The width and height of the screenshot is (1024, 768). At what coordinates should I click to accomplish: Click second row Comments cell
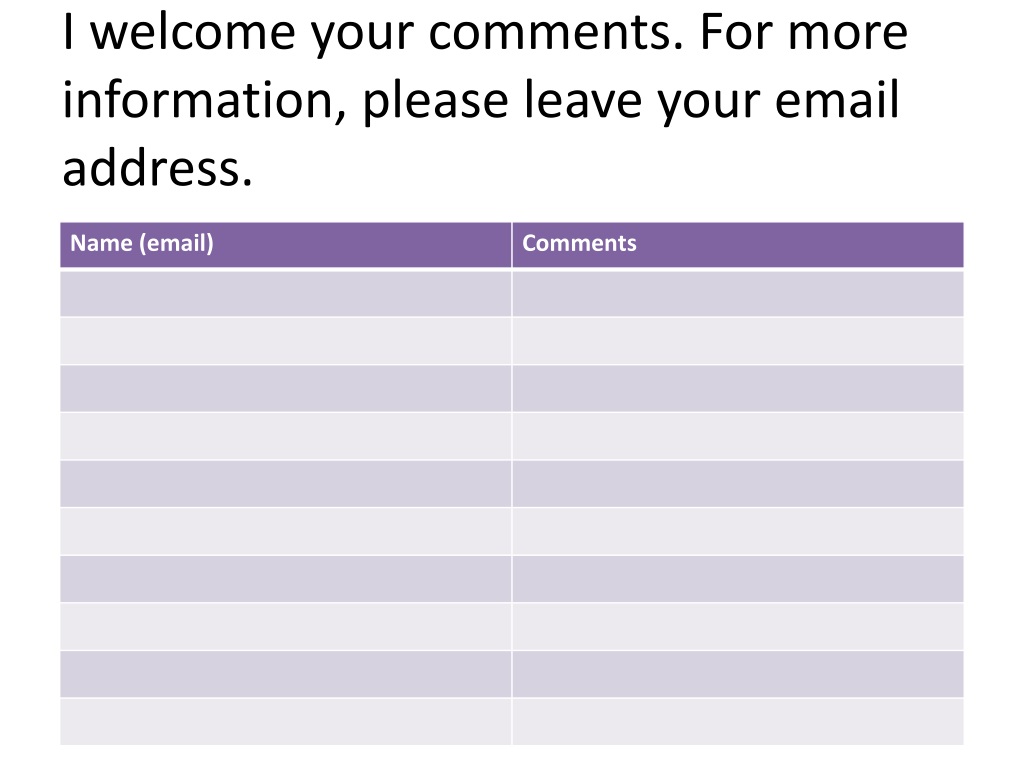[738, 341]
